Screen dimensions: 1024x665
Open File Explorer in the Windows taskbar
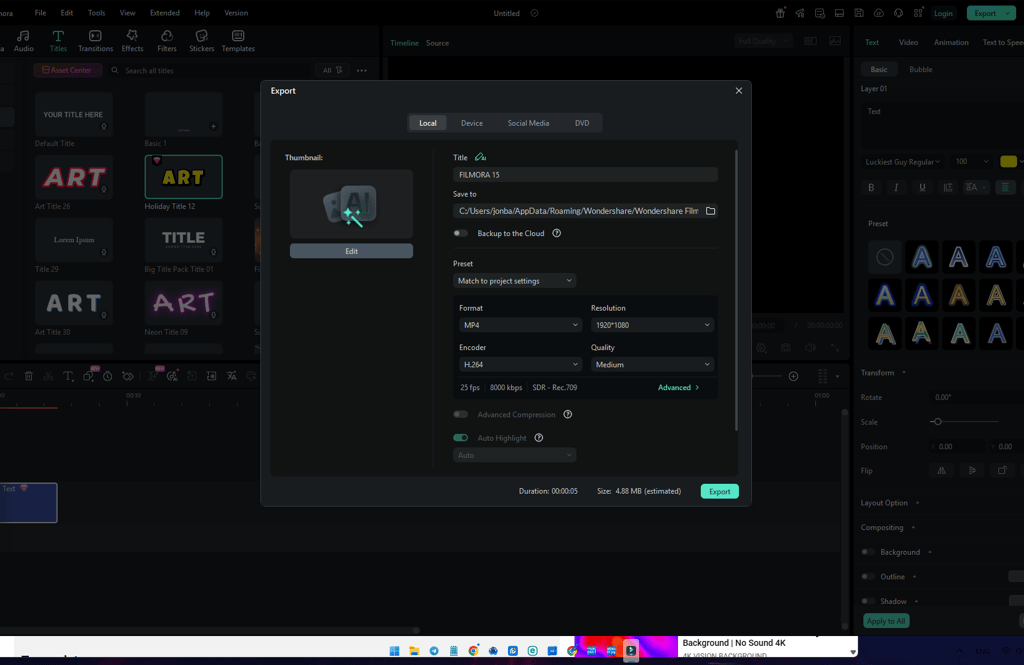(414, 651)
